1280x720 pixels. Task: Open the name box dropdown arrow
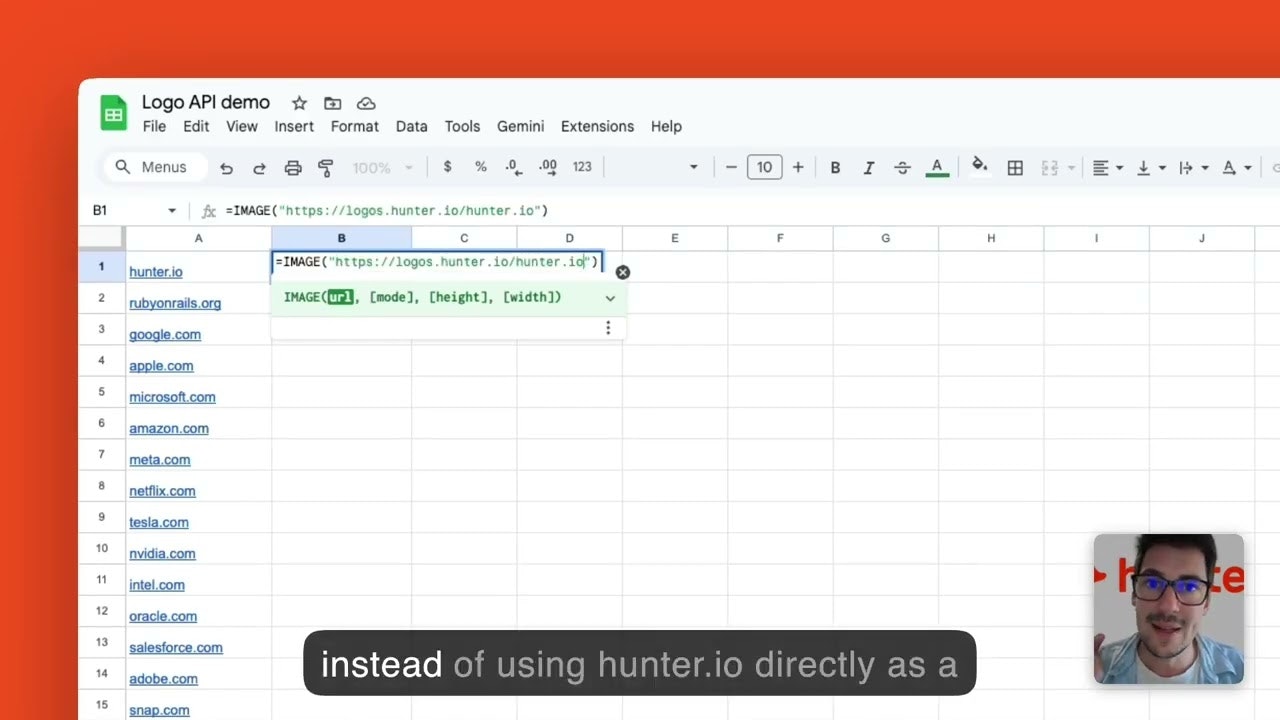click(172, 211)
